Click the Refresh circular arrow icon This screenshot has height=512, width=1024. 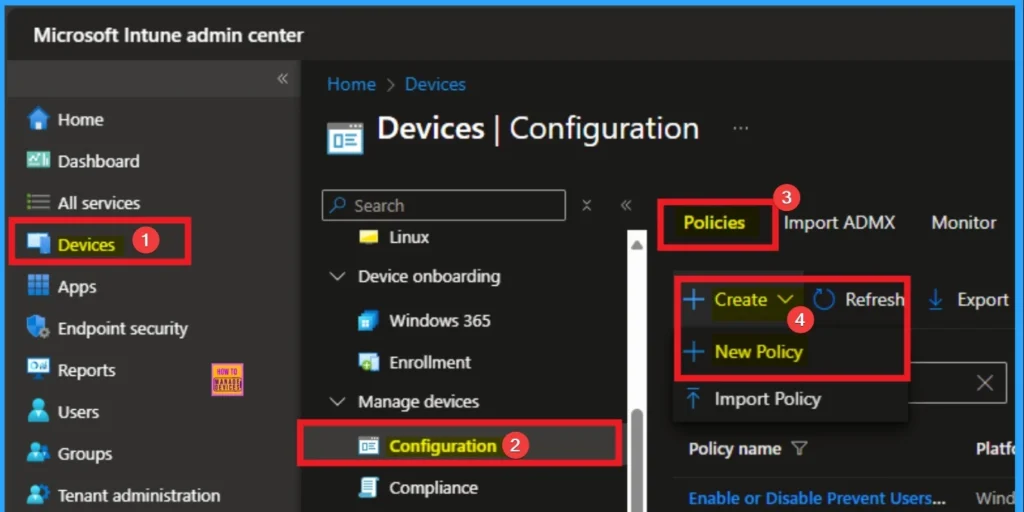[x=824, y=299]
